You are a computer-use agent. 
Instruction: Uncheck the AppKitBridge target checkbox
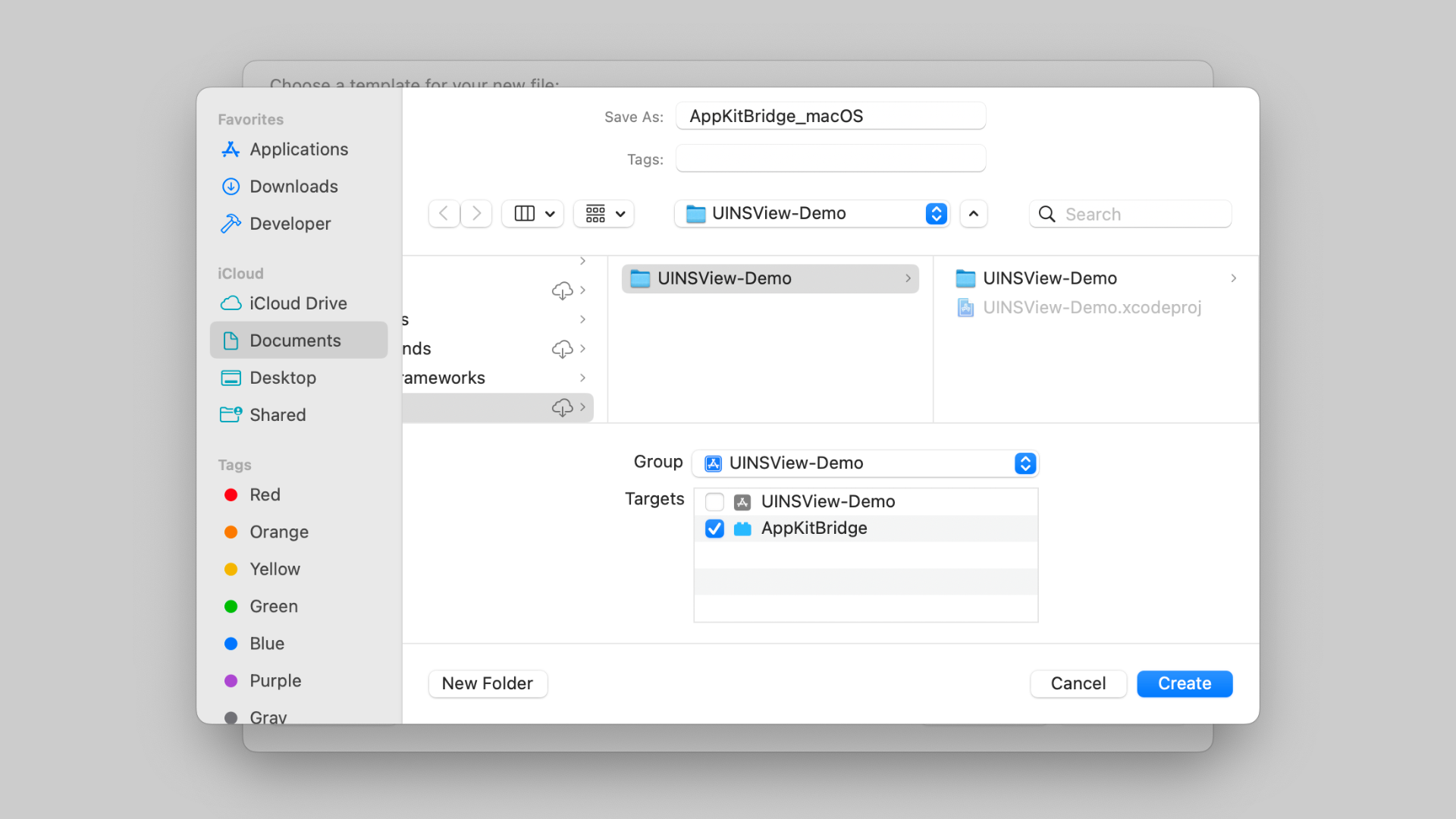coord(714,529)
